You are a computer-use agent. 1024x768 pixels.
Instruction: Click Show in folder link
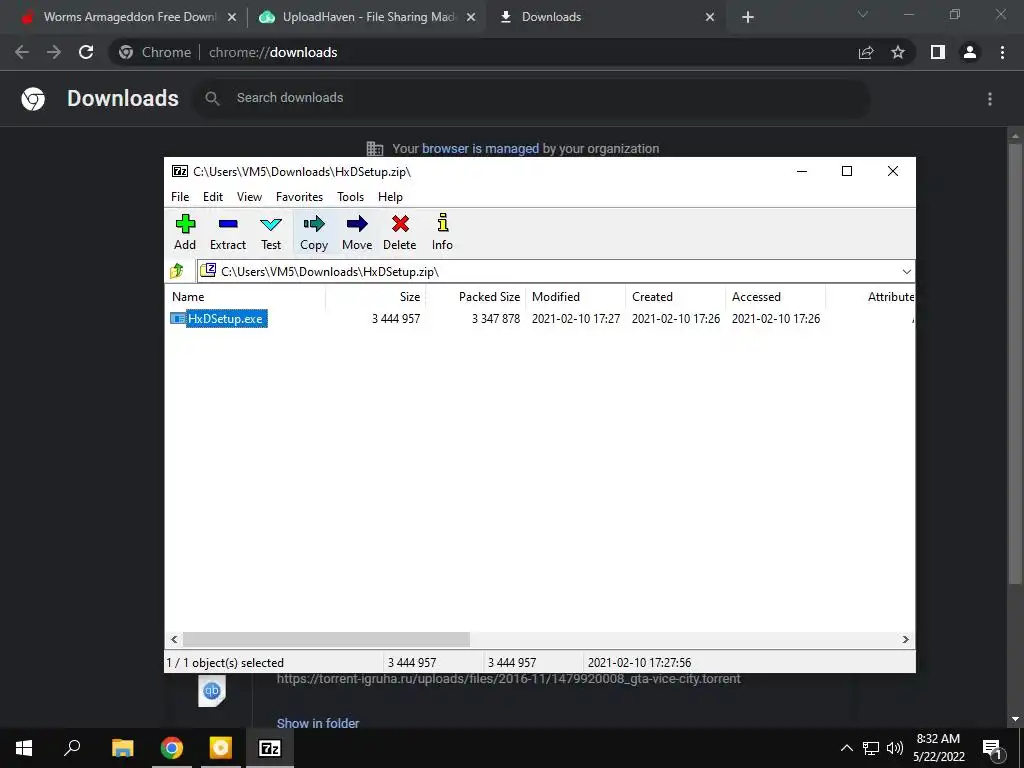(x=318, y=723)
